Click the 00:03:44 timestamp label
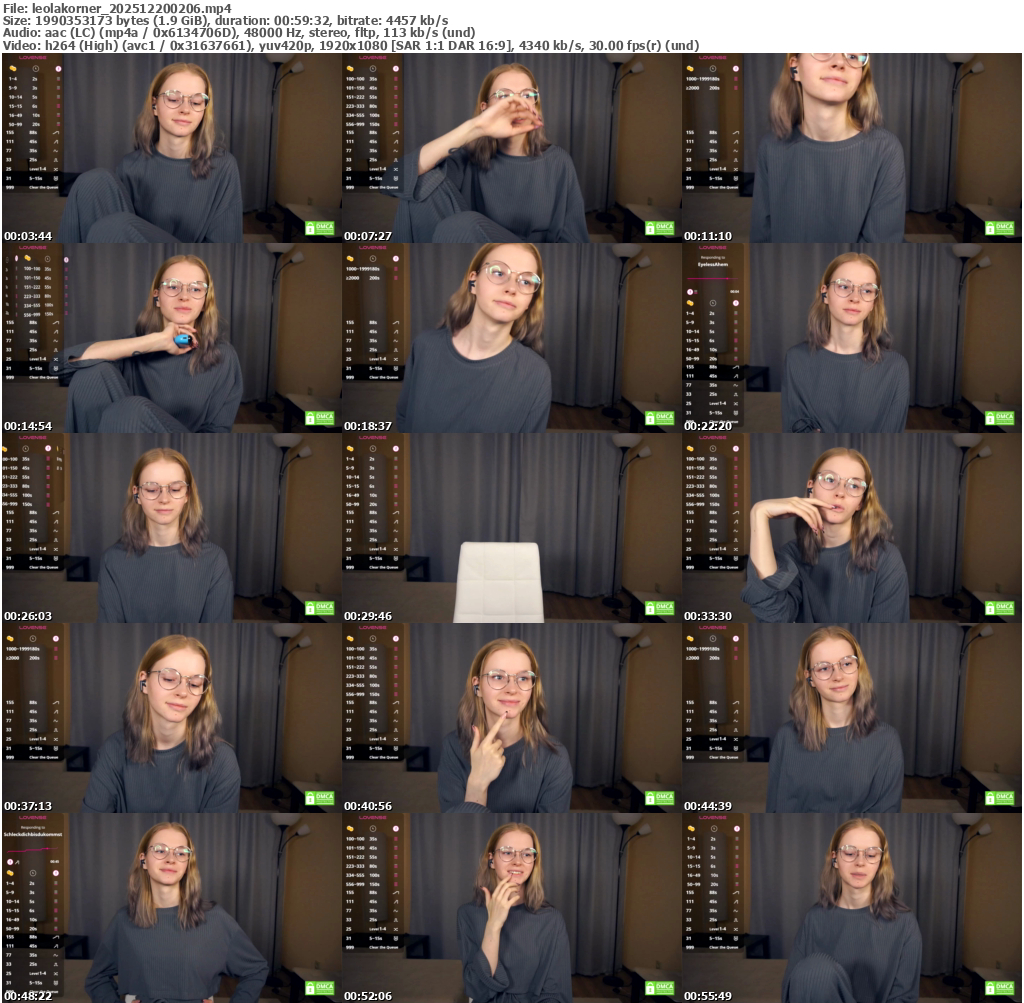 (28, 236)
